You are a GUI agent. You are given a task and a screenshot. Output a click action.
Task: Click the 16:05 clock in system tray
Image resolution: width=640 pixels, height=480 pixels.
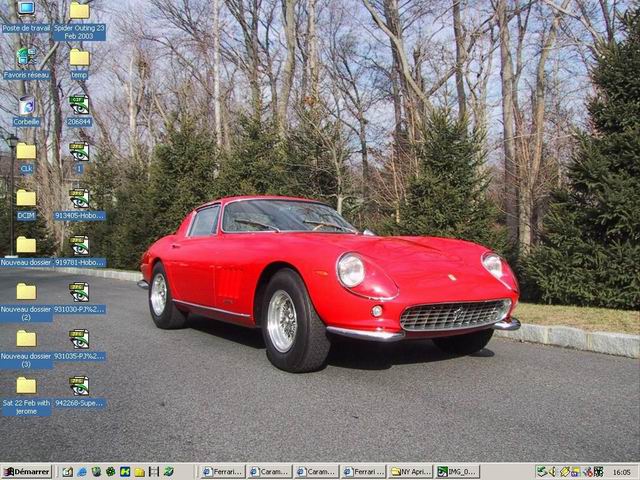622,472
